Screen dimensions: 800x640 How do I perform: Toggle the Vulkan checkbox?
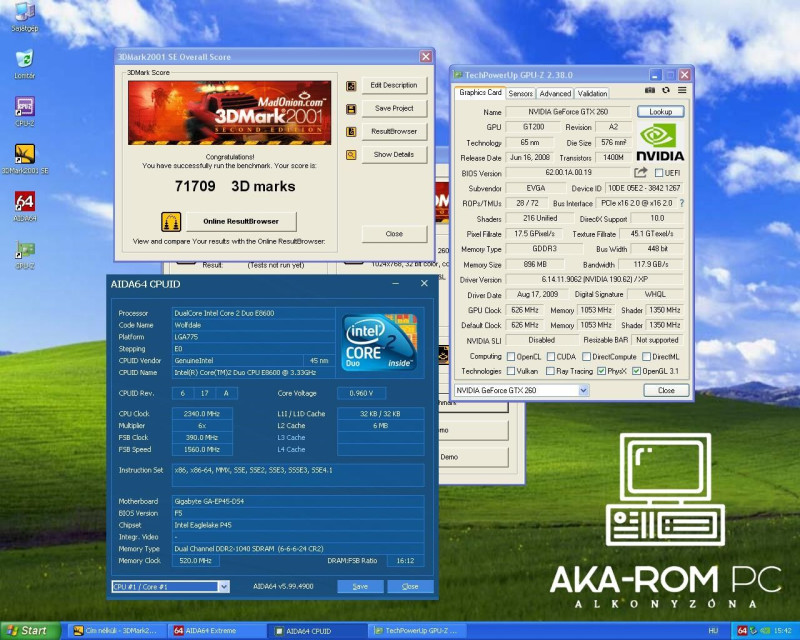[511, 371]
